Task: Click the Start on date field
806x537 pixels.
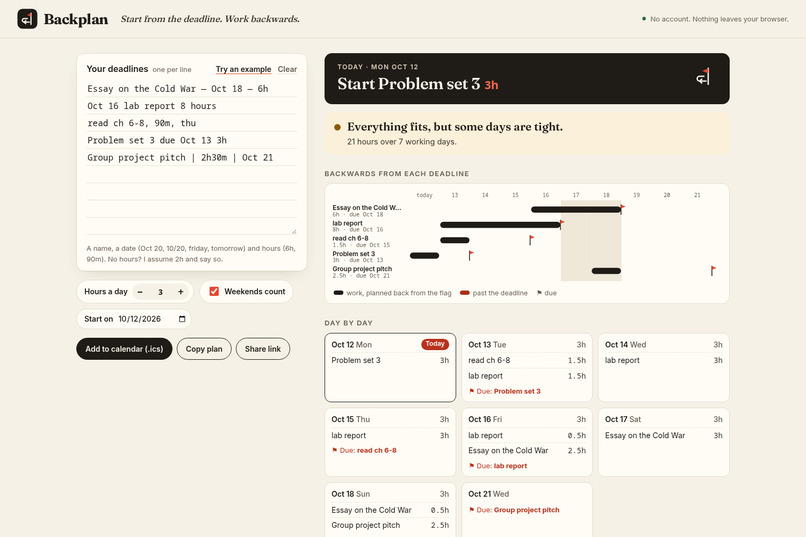Action: pos(152,319)
